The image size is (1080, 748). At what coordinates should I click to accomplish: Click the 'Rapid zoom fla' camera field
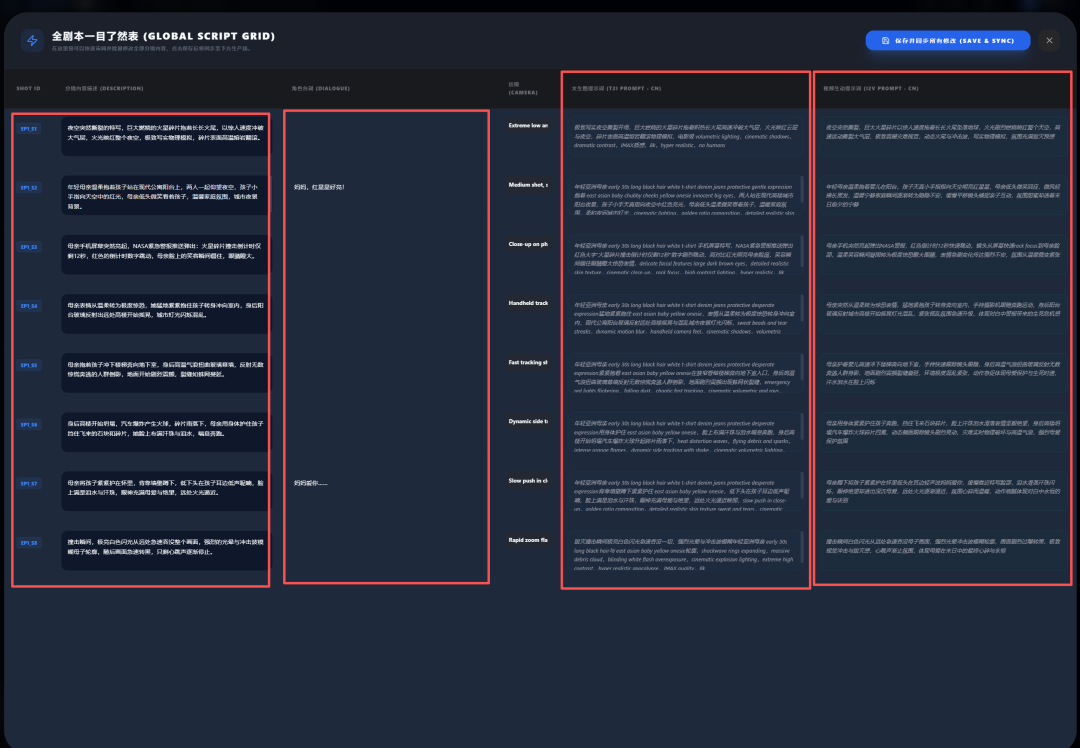pos(528,540)
